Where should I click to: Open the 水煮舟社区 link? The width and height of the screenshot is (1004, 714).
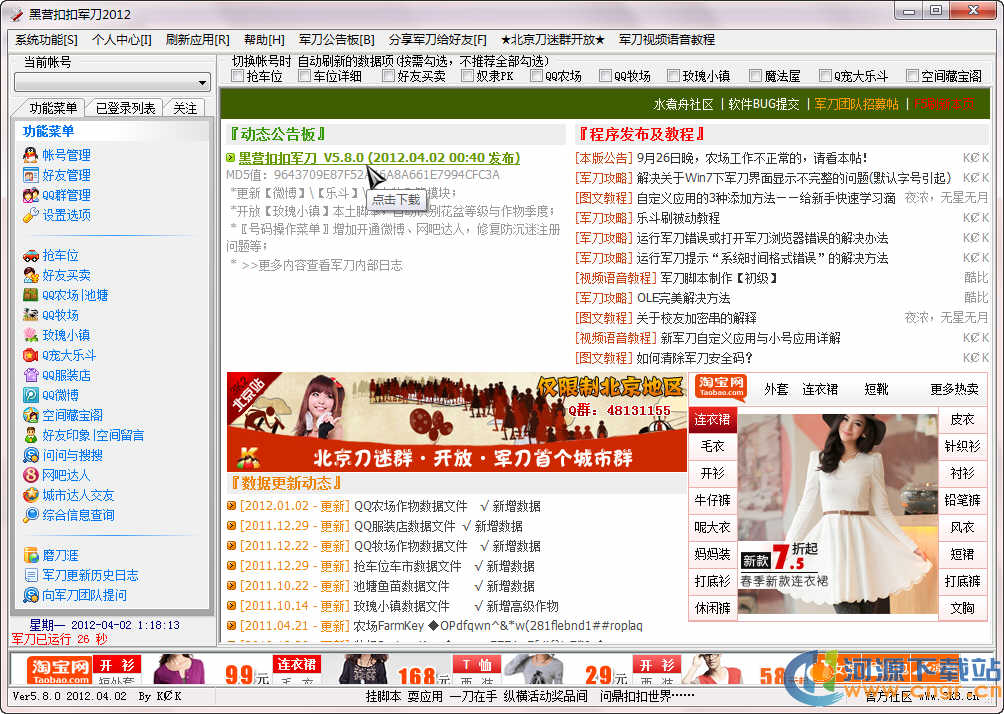coord(683,104)
